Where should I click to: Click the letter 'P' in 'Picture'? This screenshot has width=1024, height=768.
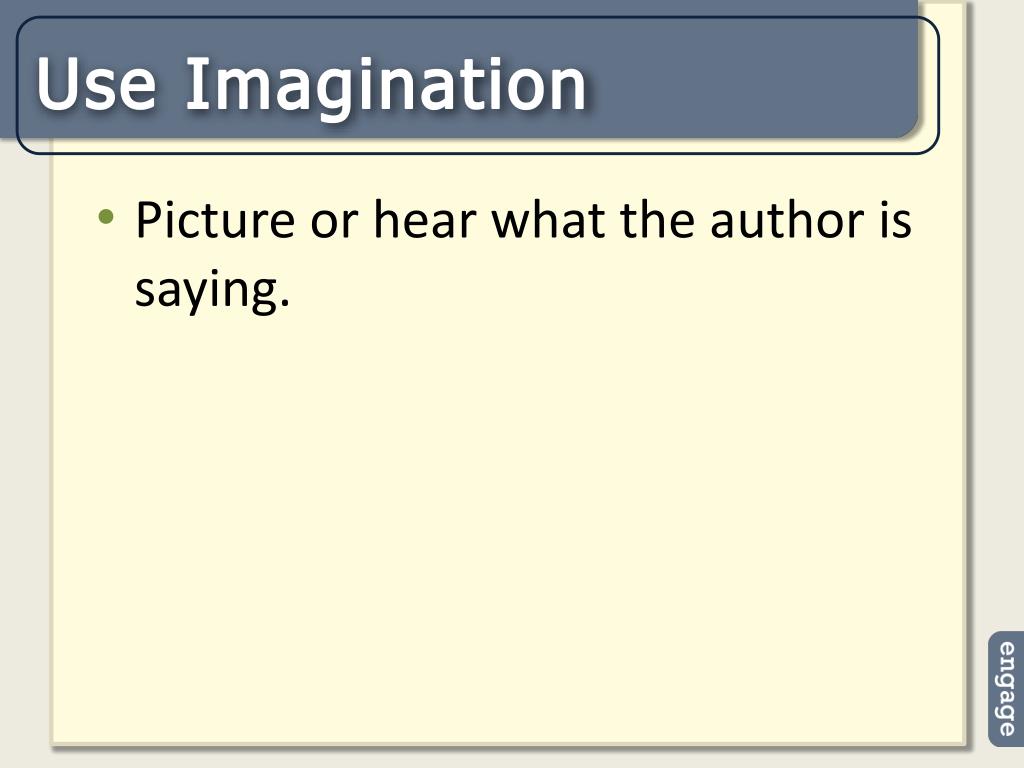[x=147, y=220]
